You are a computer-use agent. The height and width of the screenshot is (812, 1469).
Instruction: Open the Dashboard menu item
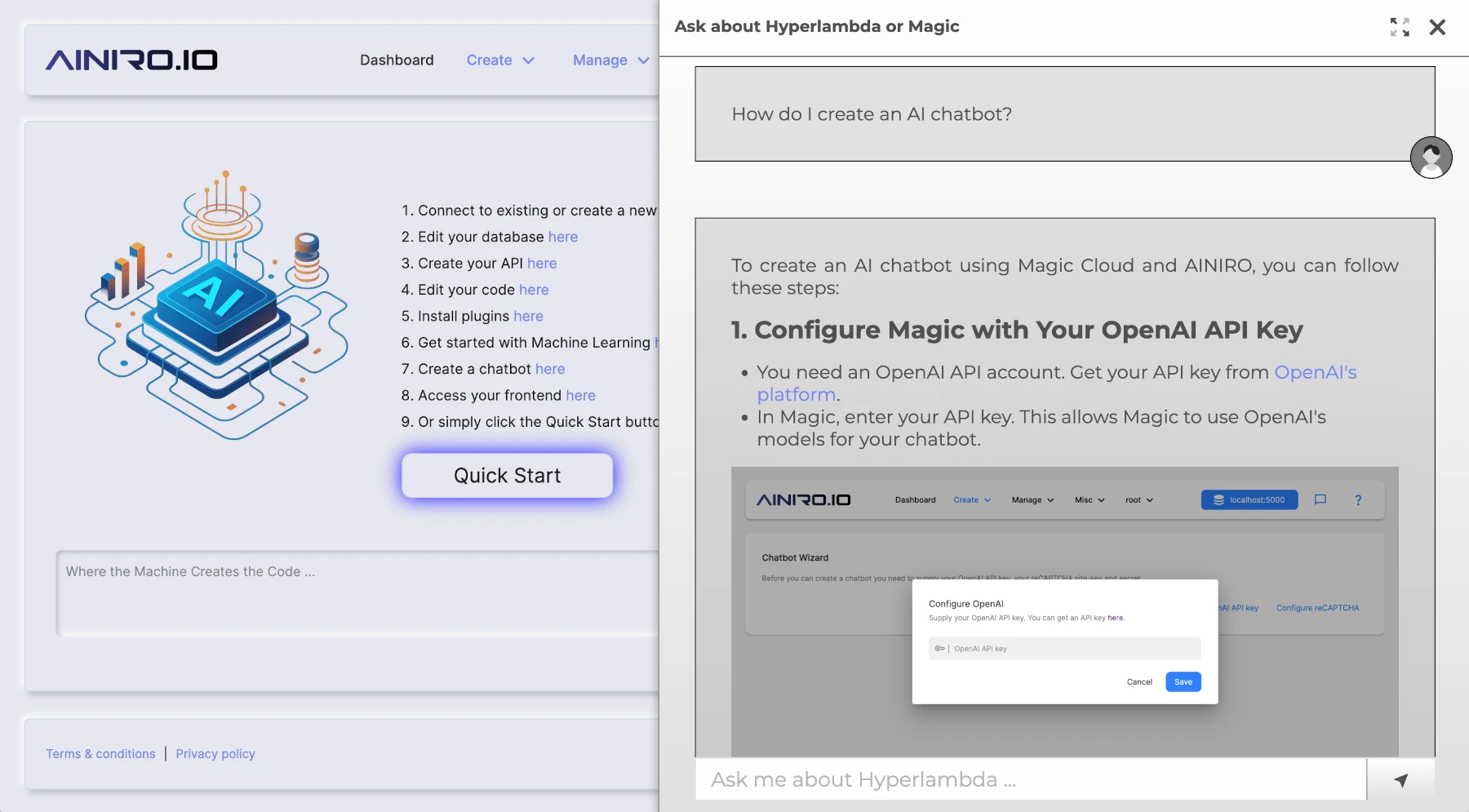tap(397, 60)
